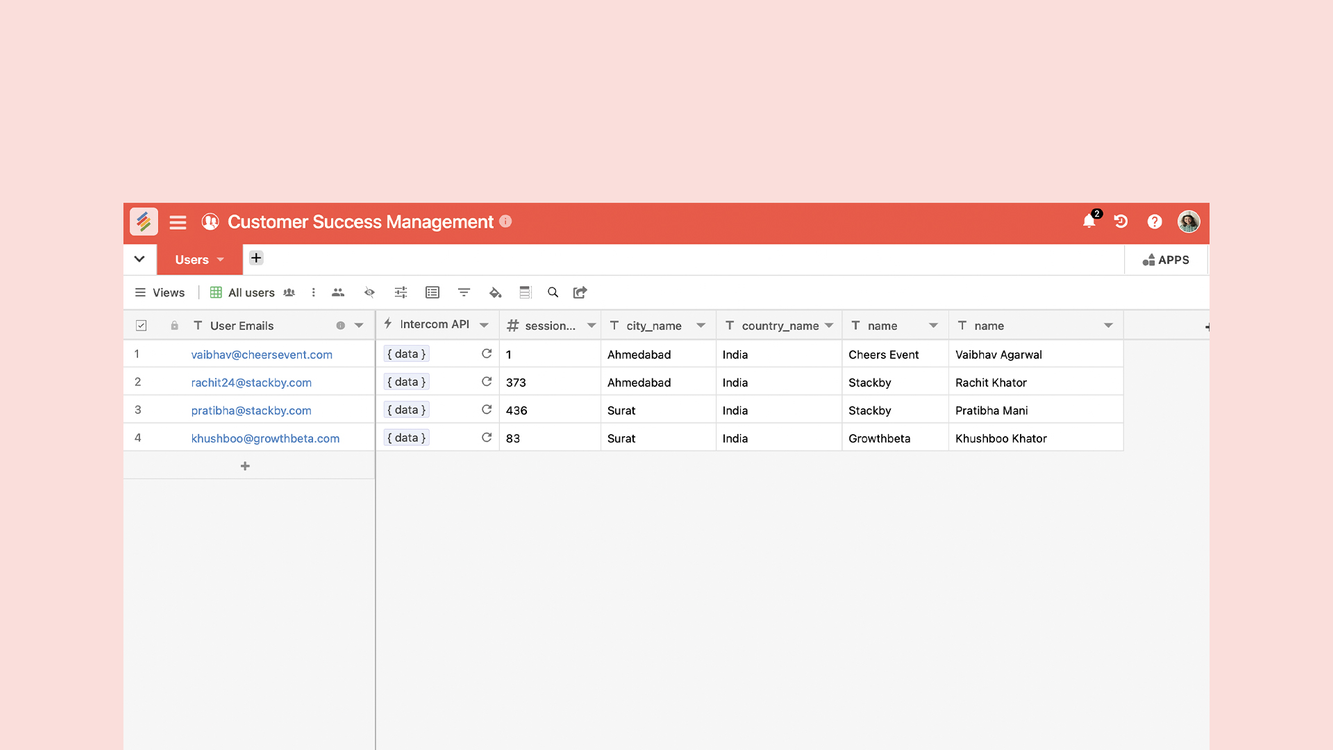Expand the tables list chevron
Viewport: 1333px width, 750px height.
(140, 259)
